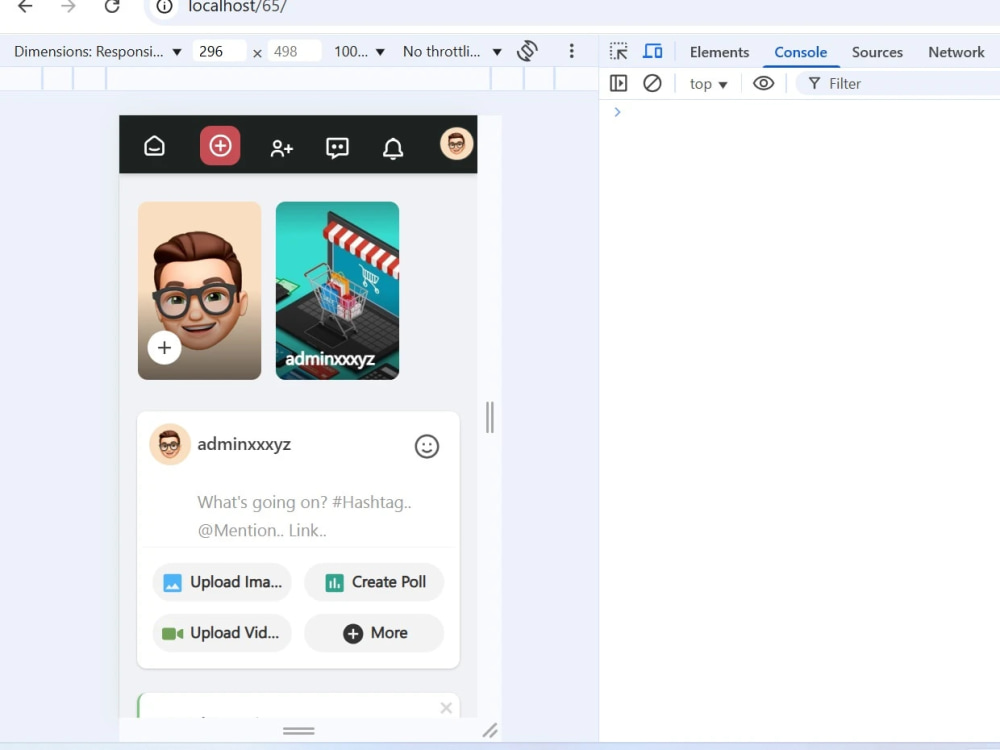Switch to the Network tab
Image resolution: width=1000 pixels, height=750 pixels.
point(956,52)
